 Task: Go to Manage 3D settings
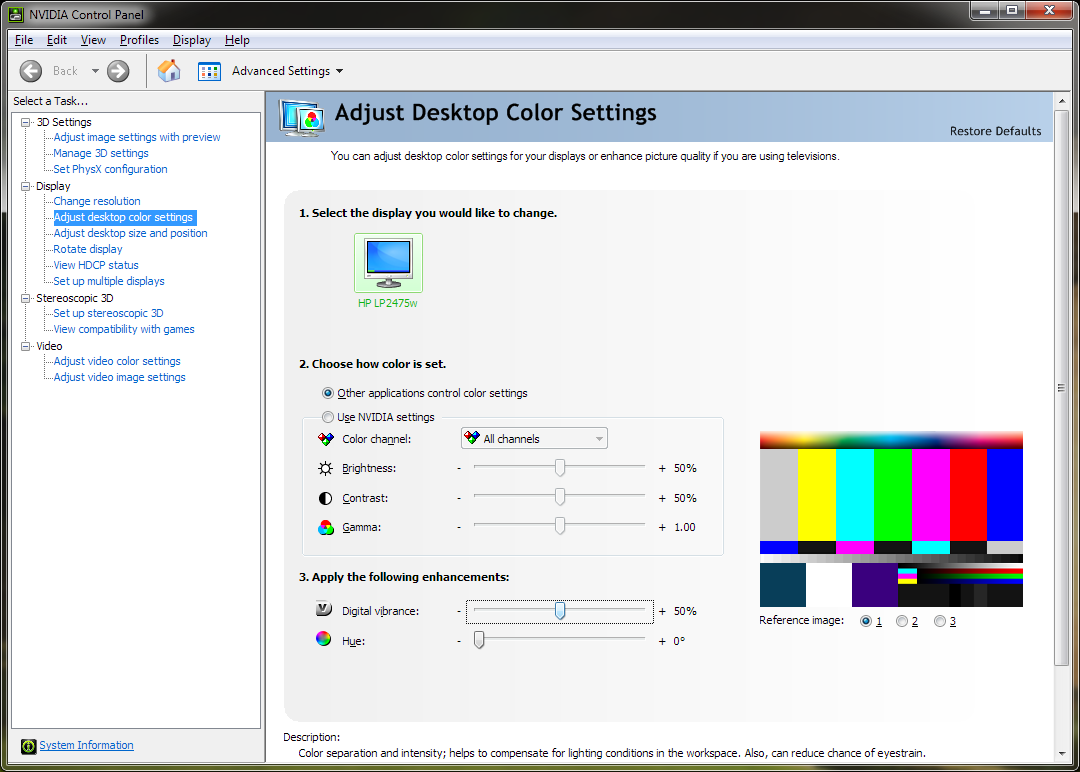(x=101, y=153)
